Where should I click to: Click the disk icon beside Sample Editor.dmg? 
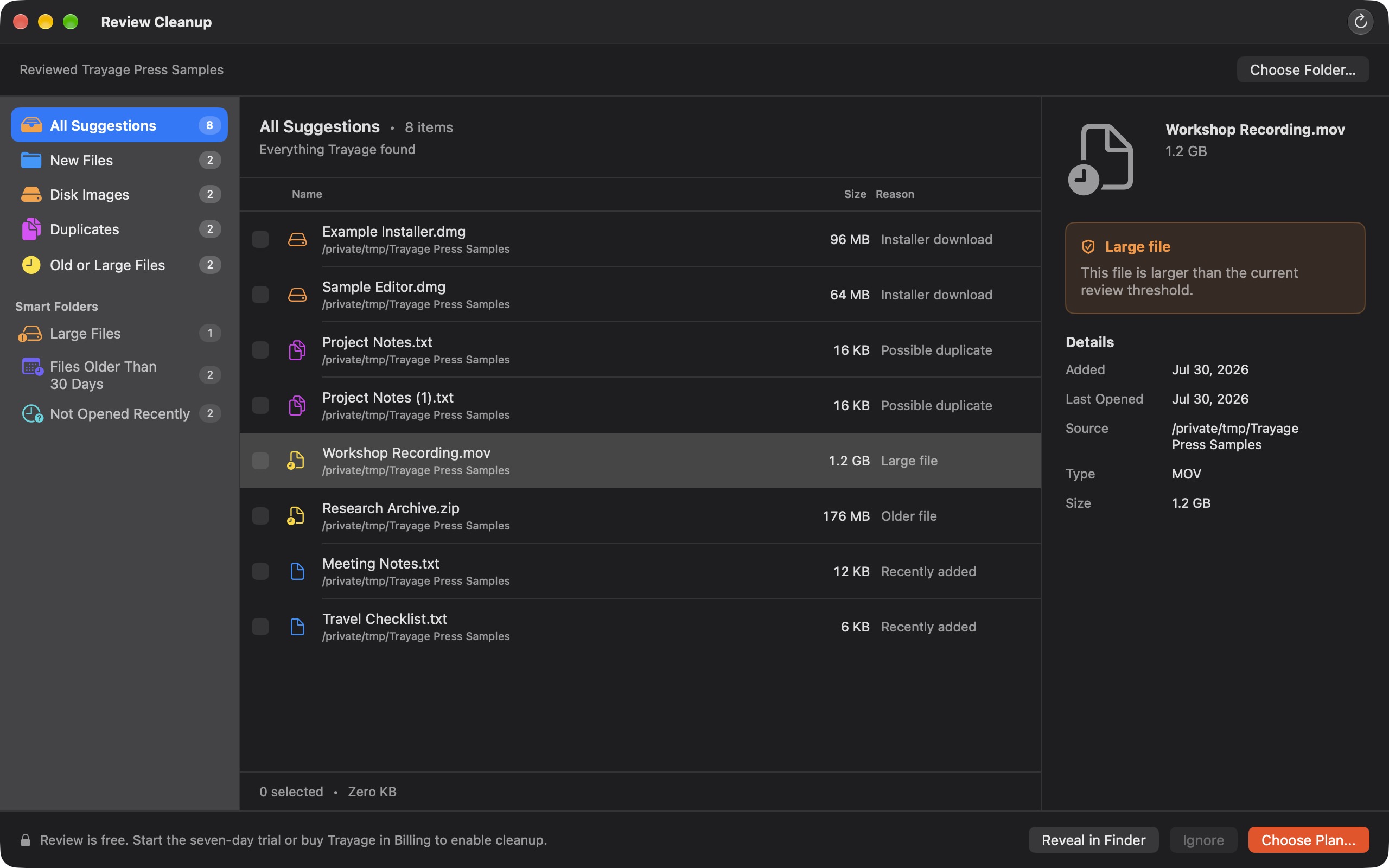(297, 295)
